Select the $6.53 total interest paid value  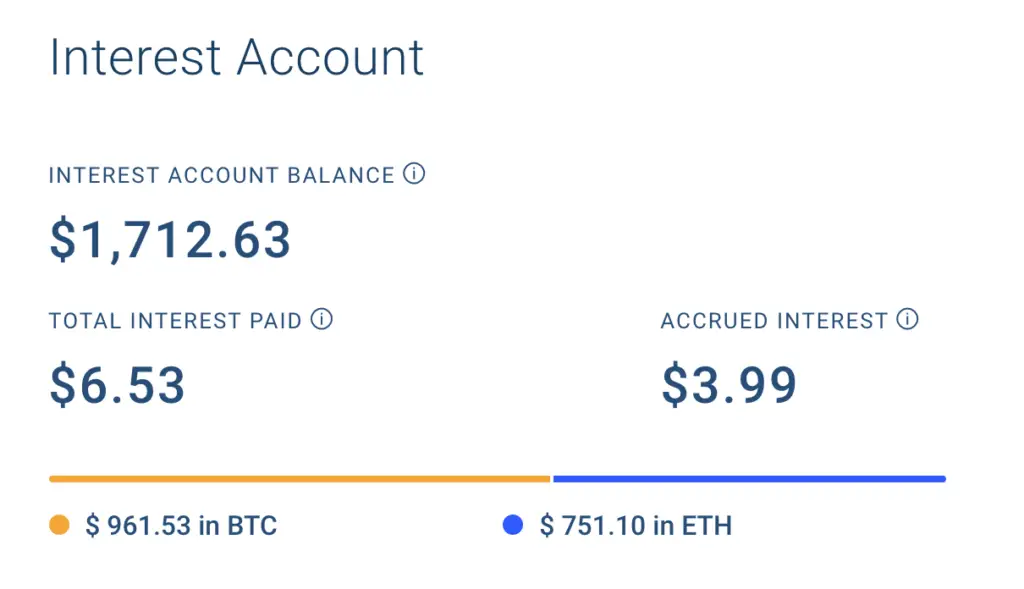pos(118,385)
